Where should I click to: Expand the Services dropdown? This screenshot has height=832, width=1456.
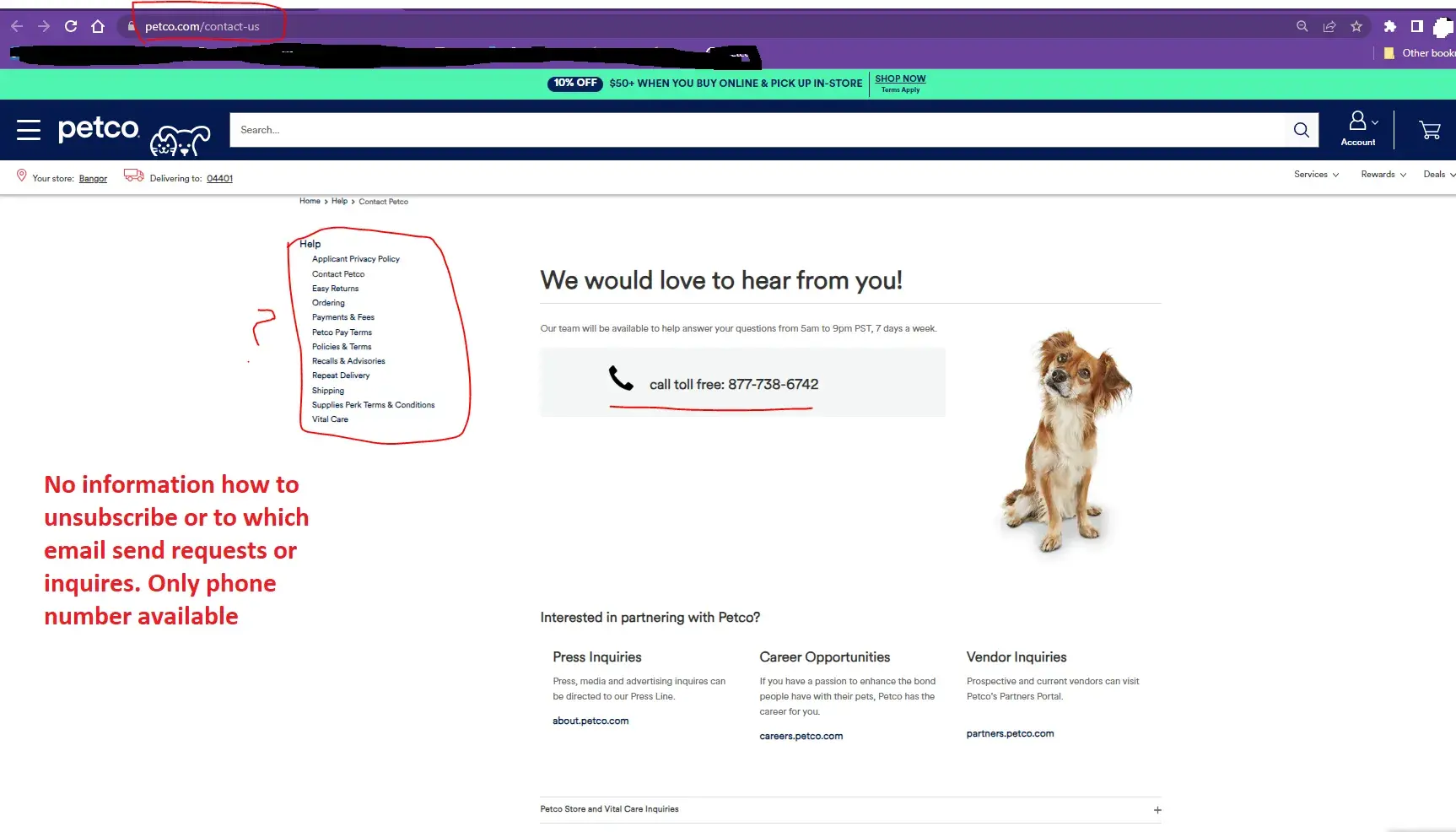click(x=1316, y=175)
